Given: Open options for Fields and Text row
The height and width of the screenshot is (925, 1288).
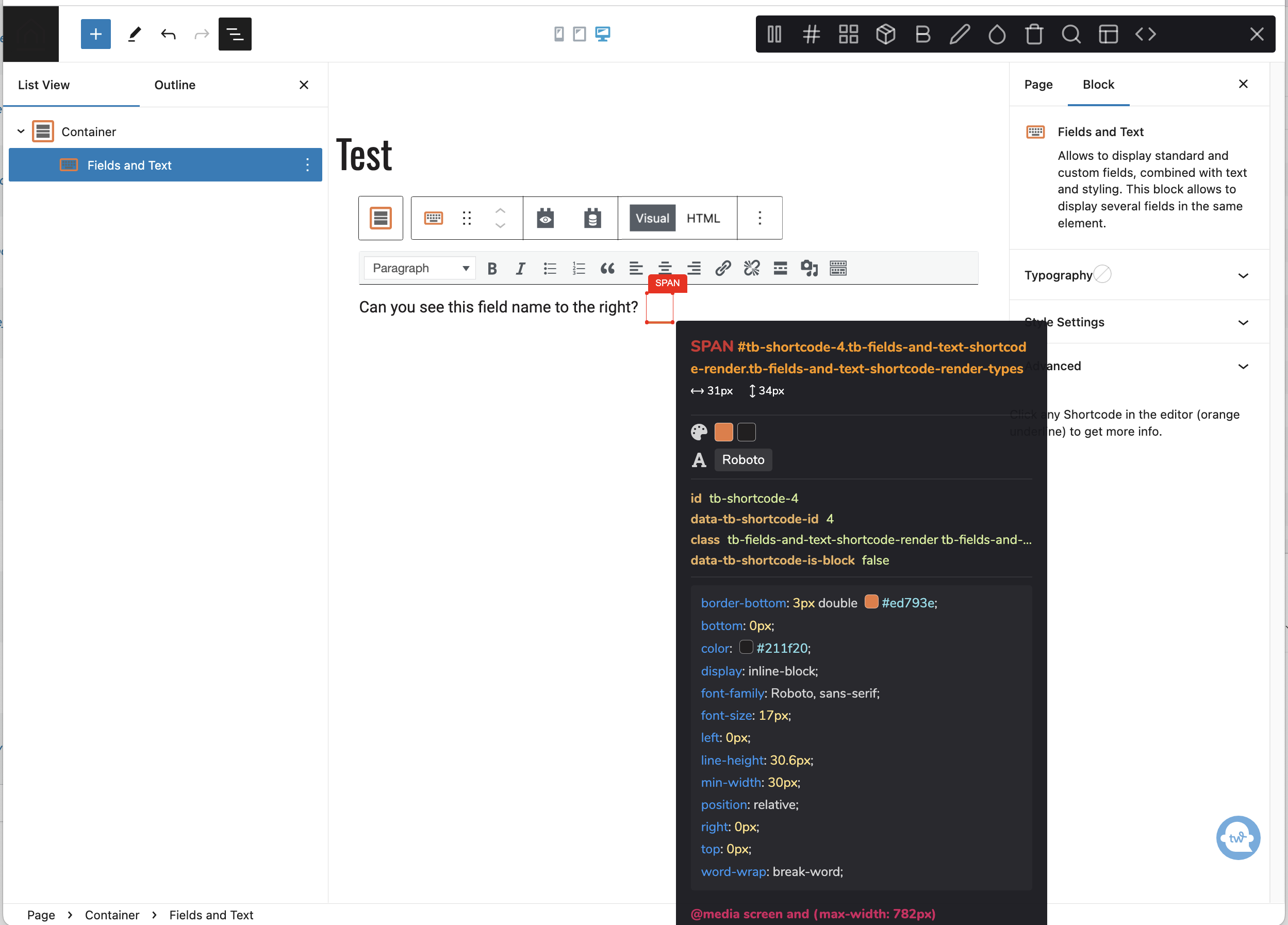Looking at the screenshot, I should 307,165.
